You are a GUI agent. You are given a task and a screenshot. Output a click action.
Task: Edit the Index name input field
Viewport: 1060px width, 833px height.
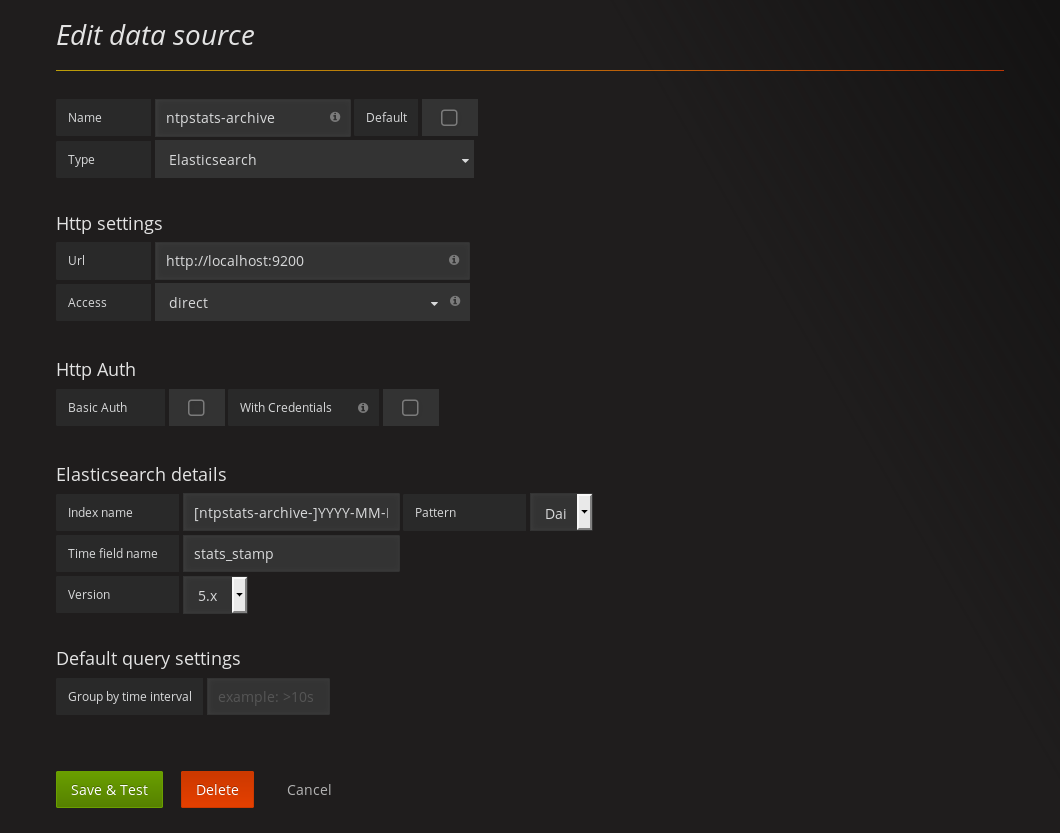point(291,513)
